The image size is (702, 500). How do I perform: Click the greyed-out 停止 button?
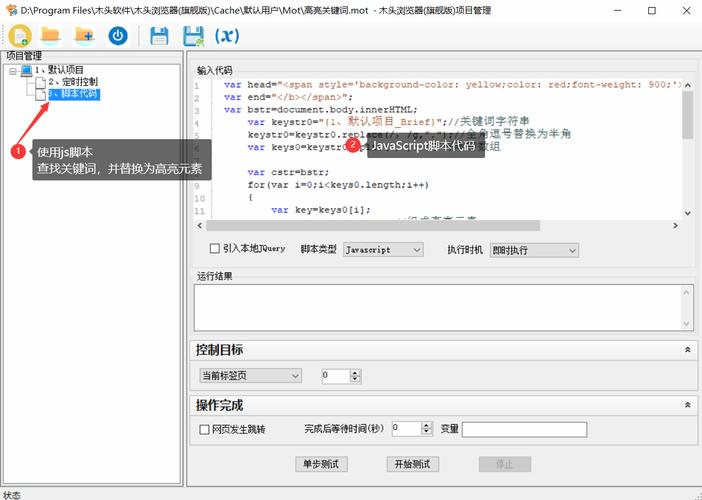505,464
